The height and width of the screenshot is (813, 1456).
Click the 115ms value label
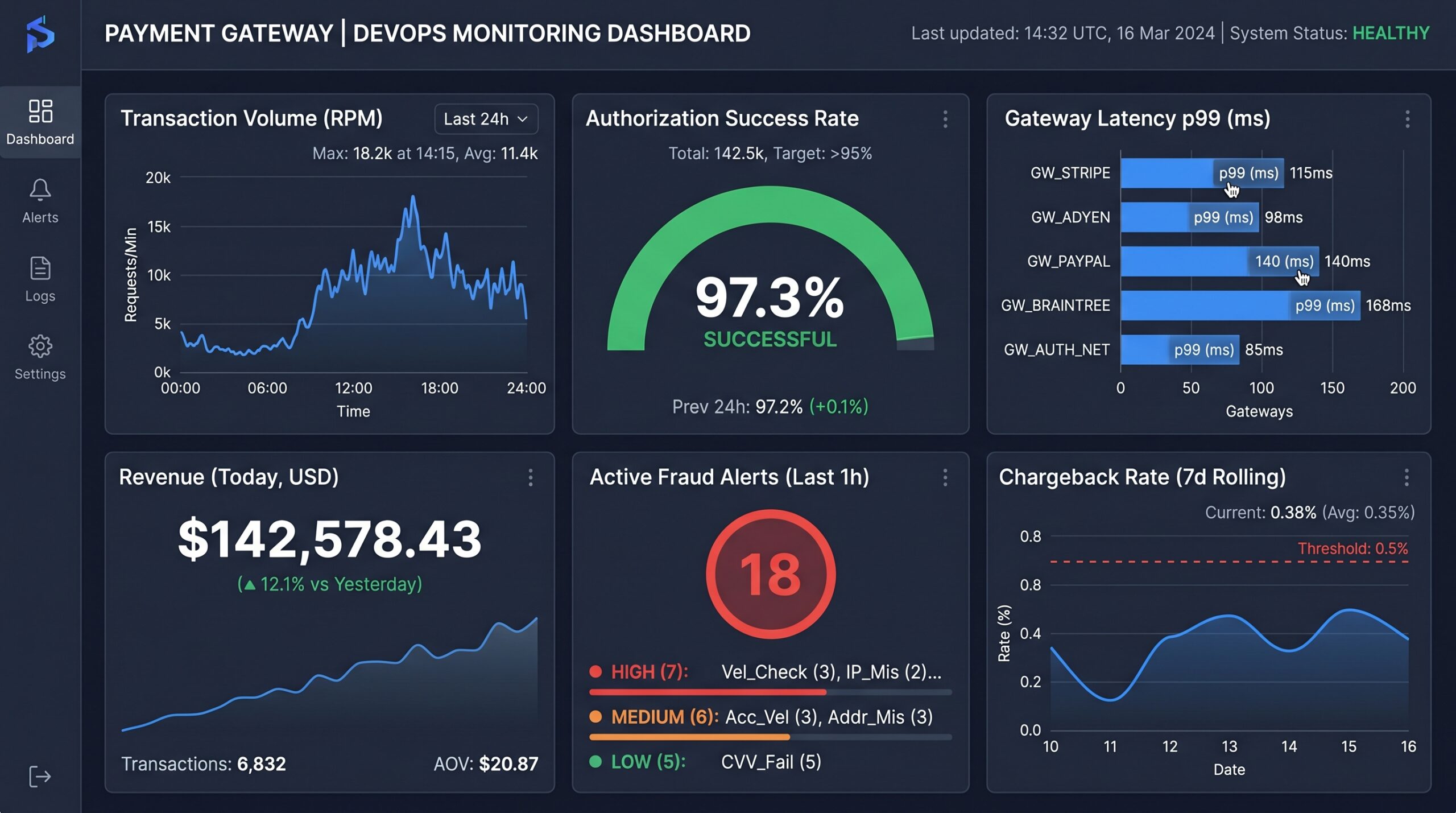pyautogui.click(x=1310, y=173)
